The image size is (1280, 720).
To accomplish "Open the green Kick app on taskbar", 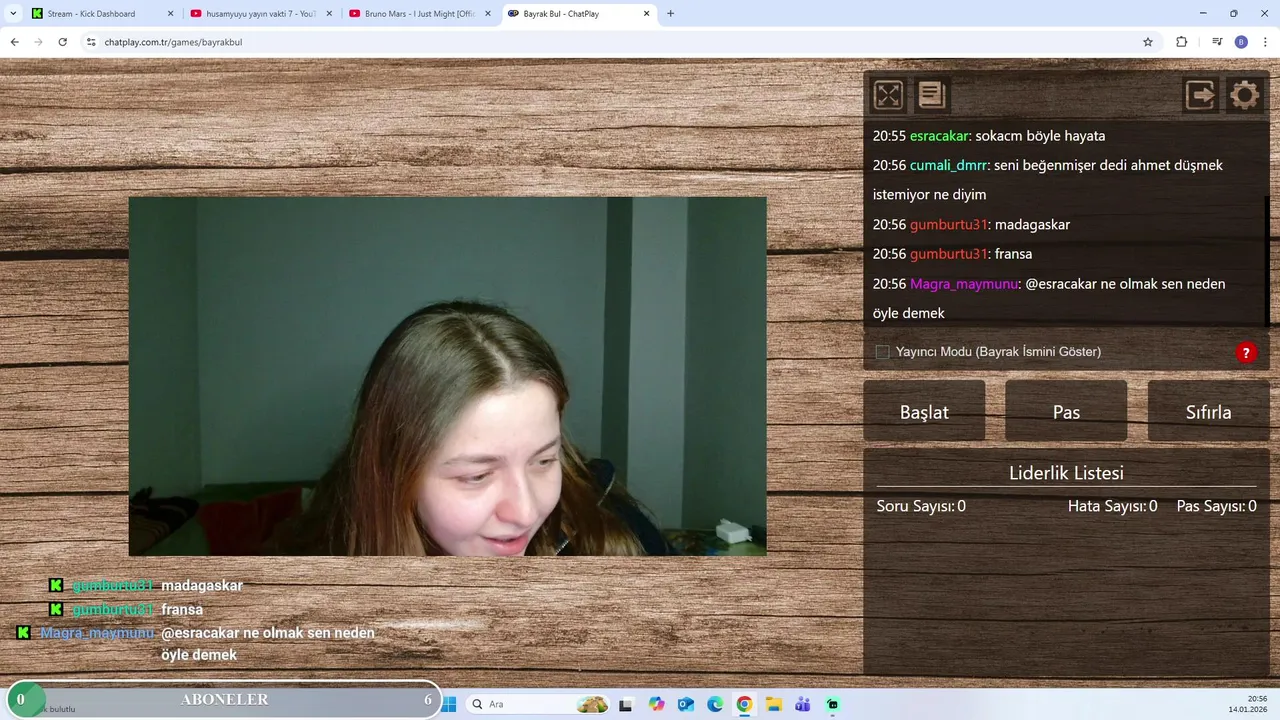I will click(x=833, y=704).
